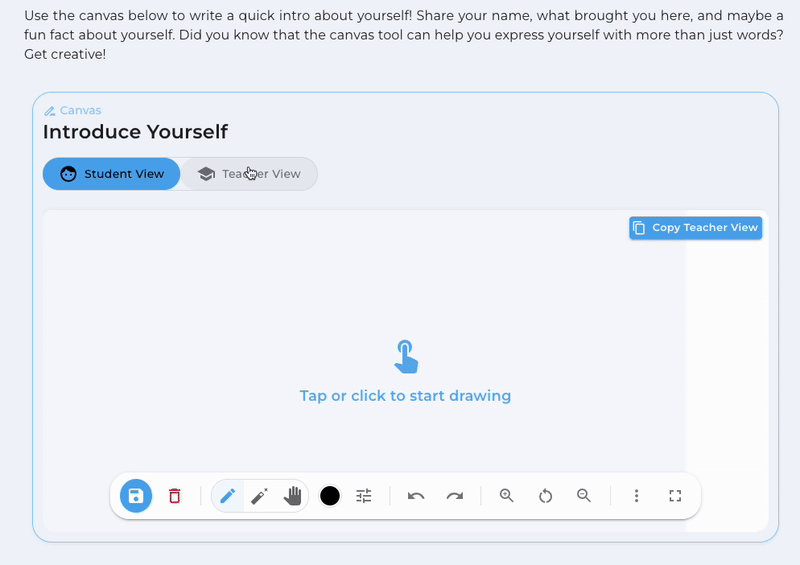Viewport: 800px width, 565px height.
Task: Click the blue save canvas button
Action: click(136, 496)
